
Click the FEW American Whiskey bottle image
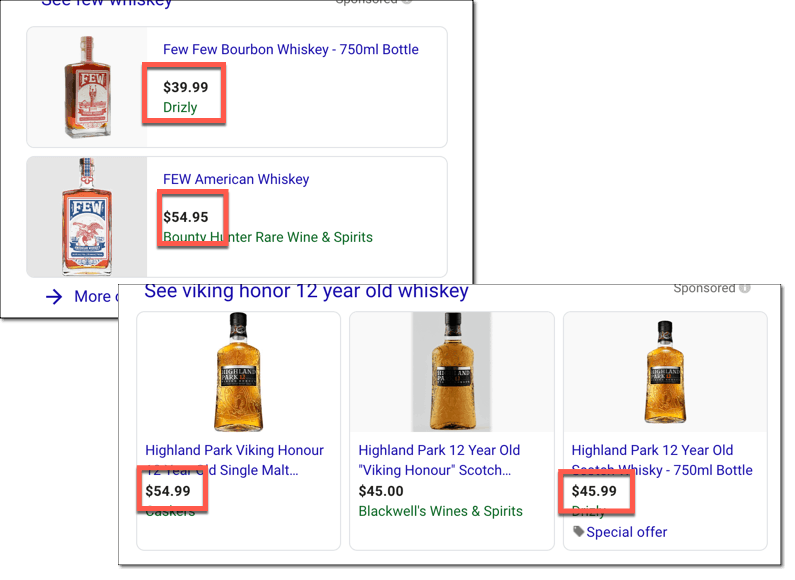click(x=87, y=217)
